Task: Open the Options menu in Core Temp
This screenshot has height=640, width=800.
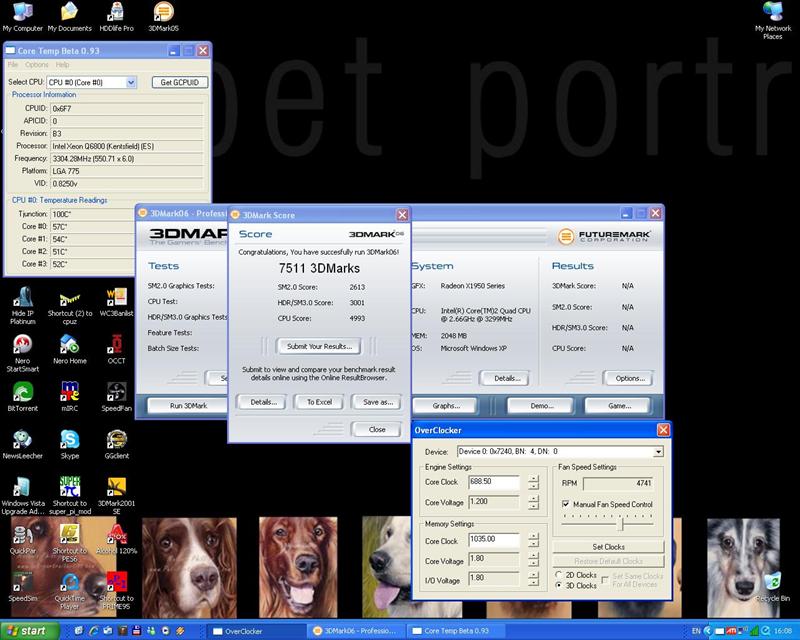Action: [36, 65]
